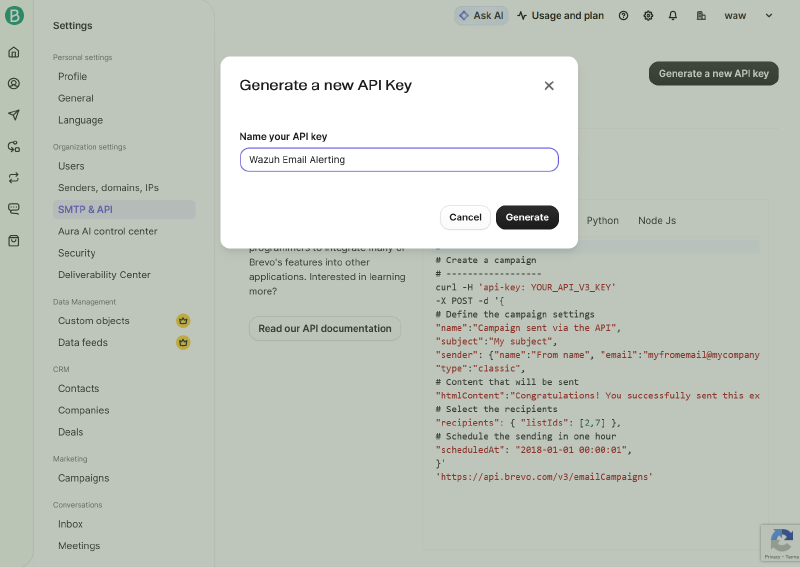This screenshot has width=800, height=567.
Task: Click Cancel in the dialog
Action: coord(465,217)
